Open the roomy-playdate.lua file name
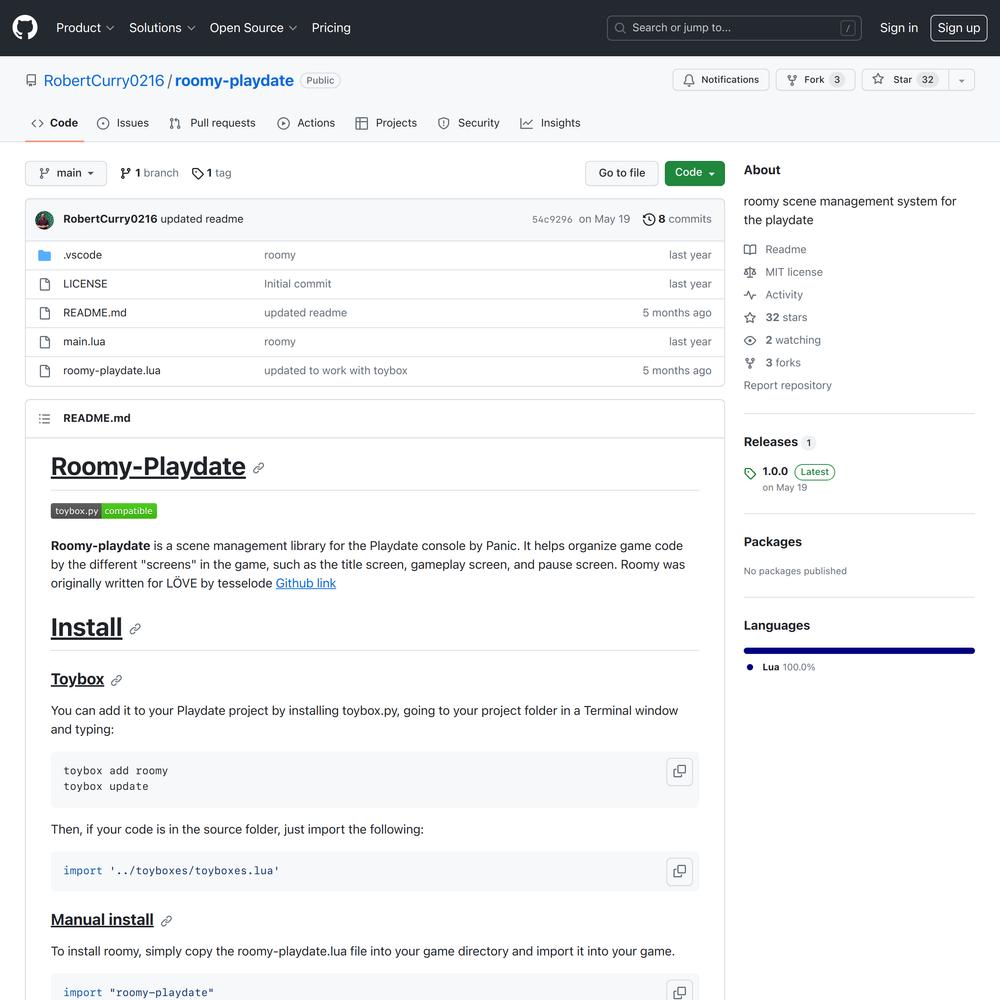 [112, 371]
